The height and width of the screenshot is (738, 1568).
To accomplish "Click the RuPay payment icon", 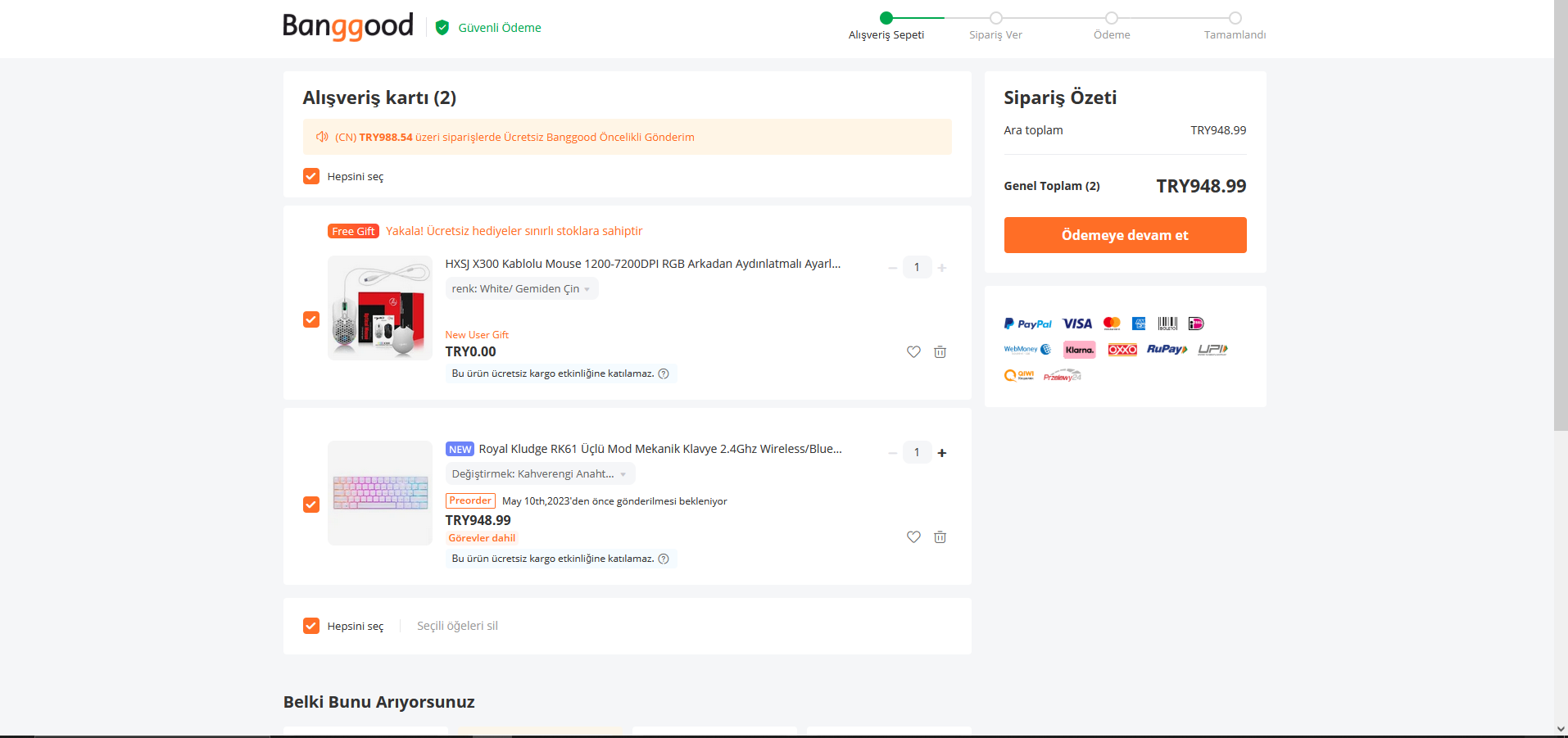I will pos(1167,350).
